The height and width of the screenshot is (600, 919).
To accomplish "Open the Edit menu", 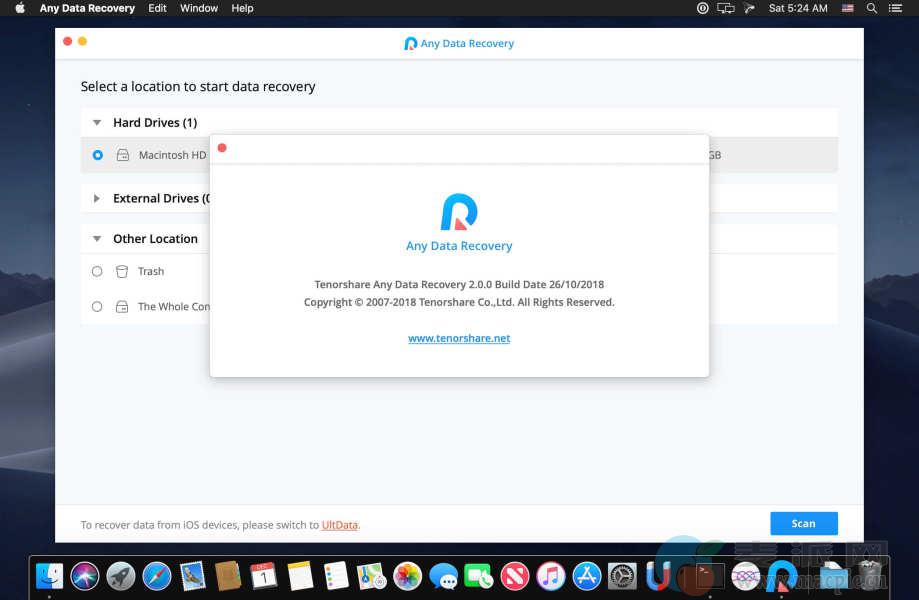I will pyautogui.click(x=157, y=8).
